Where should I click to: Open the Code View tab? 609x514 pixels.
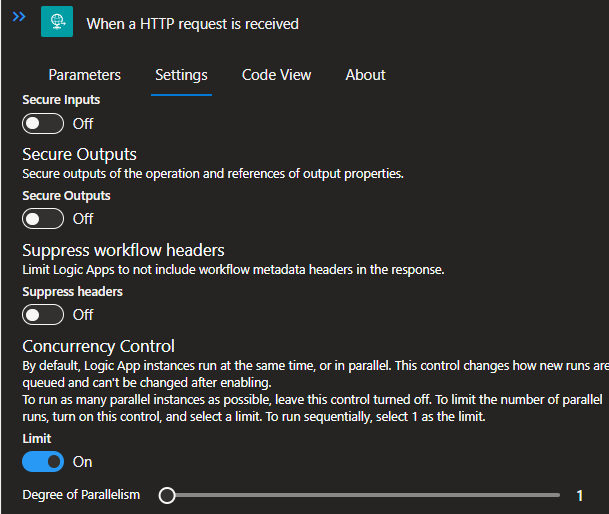pyautogui.click(x=277, y=75)
